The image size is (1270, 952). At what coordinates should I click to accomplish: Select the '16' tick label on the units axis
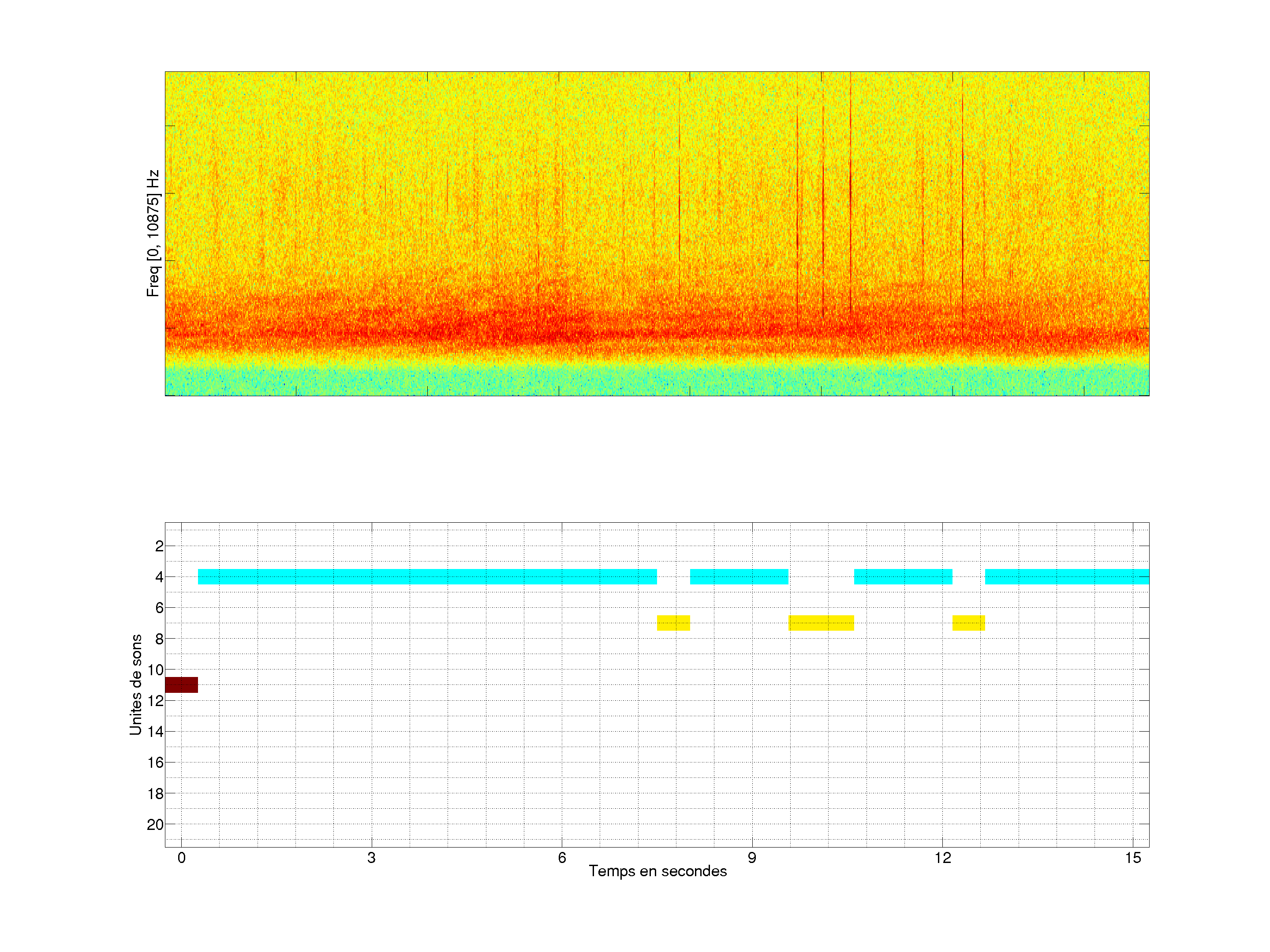pos(156,762)
